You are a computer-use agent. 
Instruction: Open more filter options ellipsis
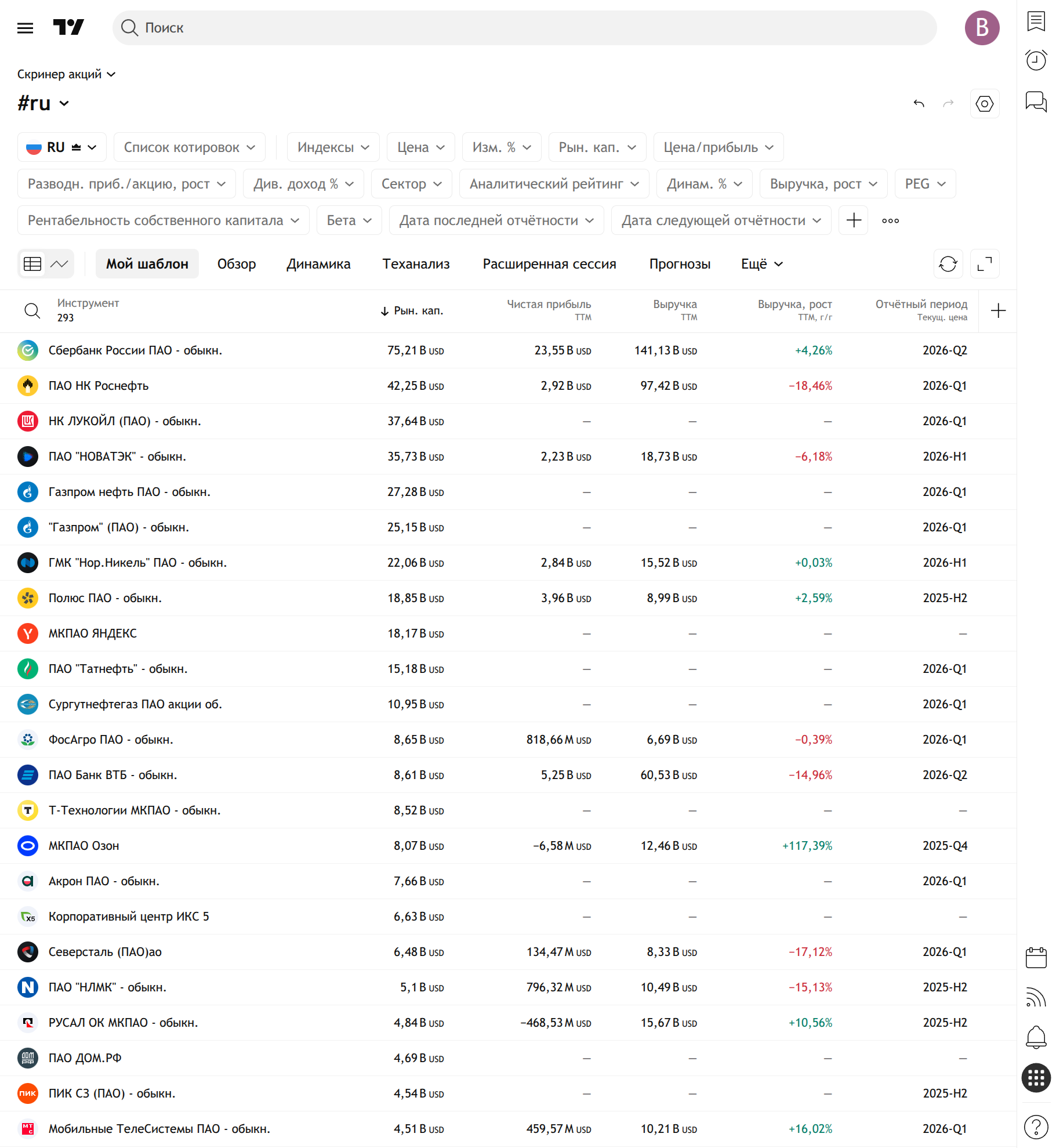[x=890, y=220]
